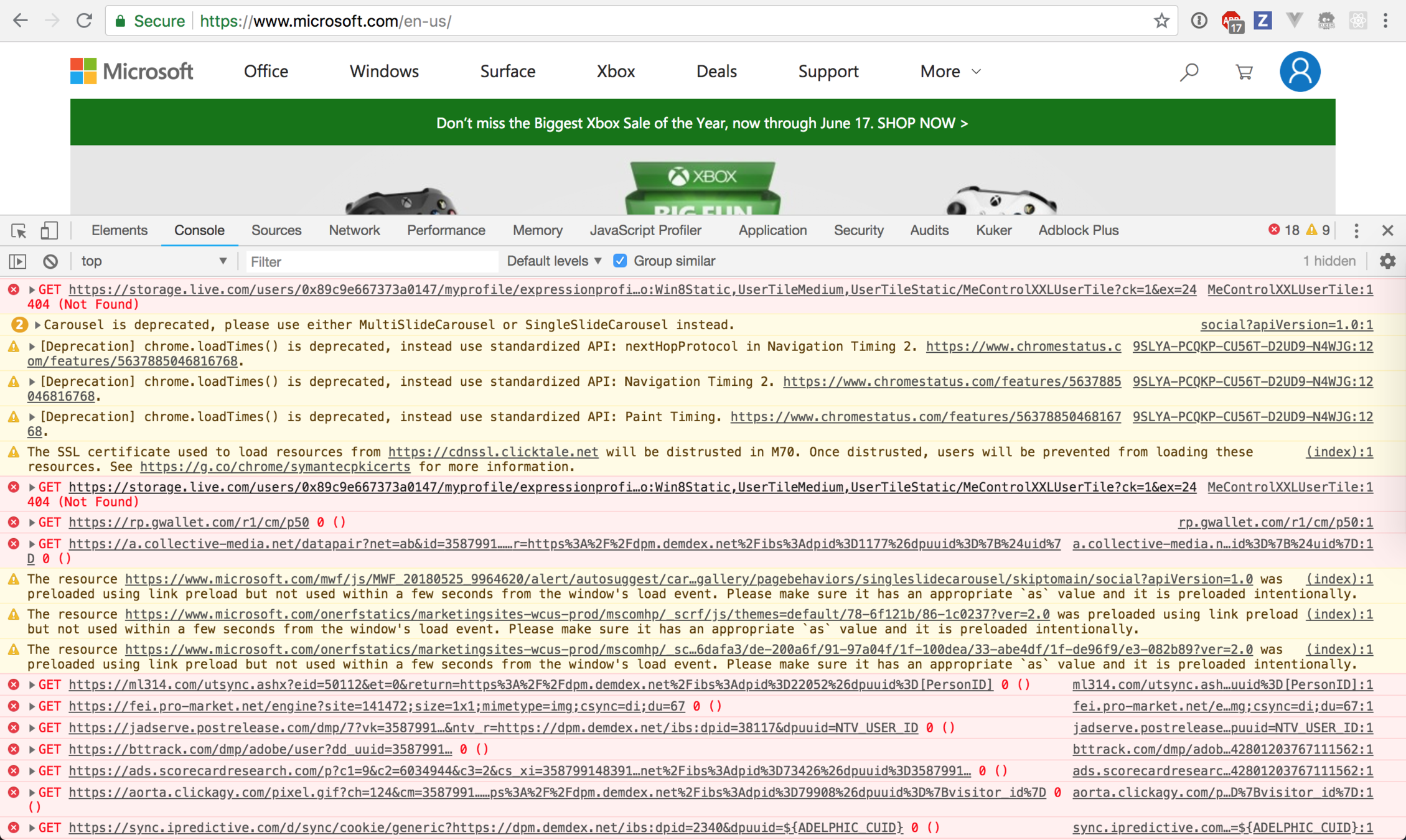1406x840 pixels.
Task: Open the shopping cart icon
Action: click(1244, 72)
